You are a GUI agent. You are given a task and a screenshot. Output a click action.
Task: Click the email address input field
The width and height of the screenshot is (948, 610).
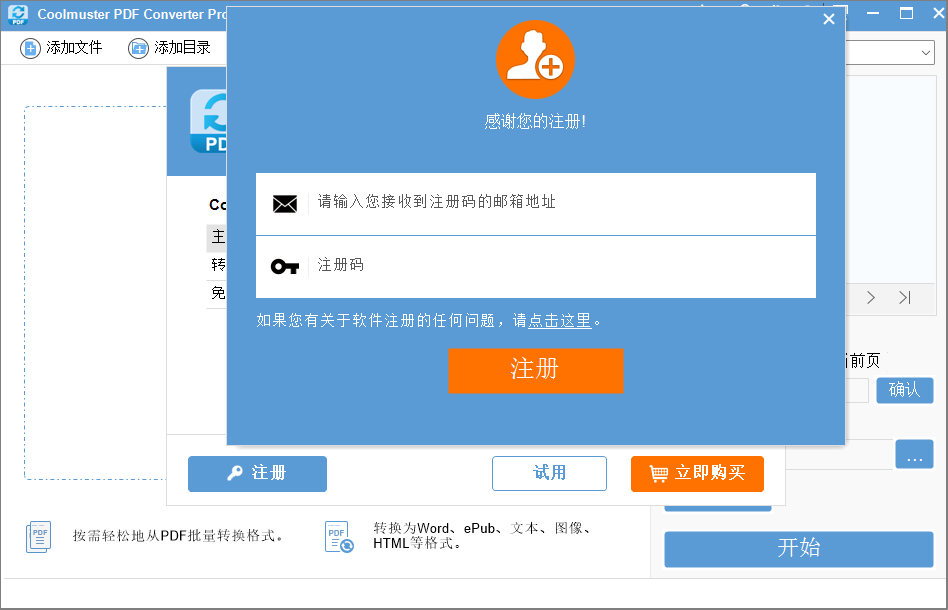coord(536,204)
